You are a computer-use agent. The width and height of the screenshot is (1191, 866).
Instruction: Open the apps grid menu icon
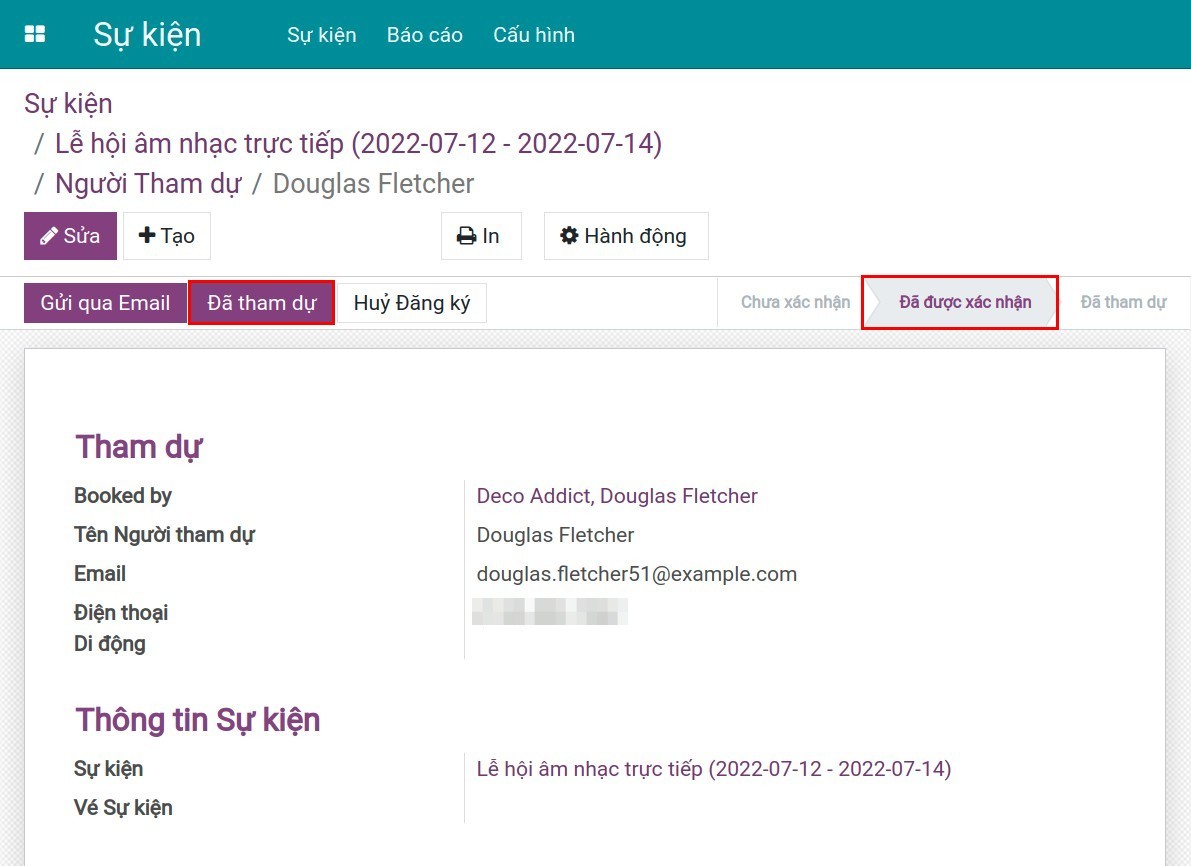(35, 35)
